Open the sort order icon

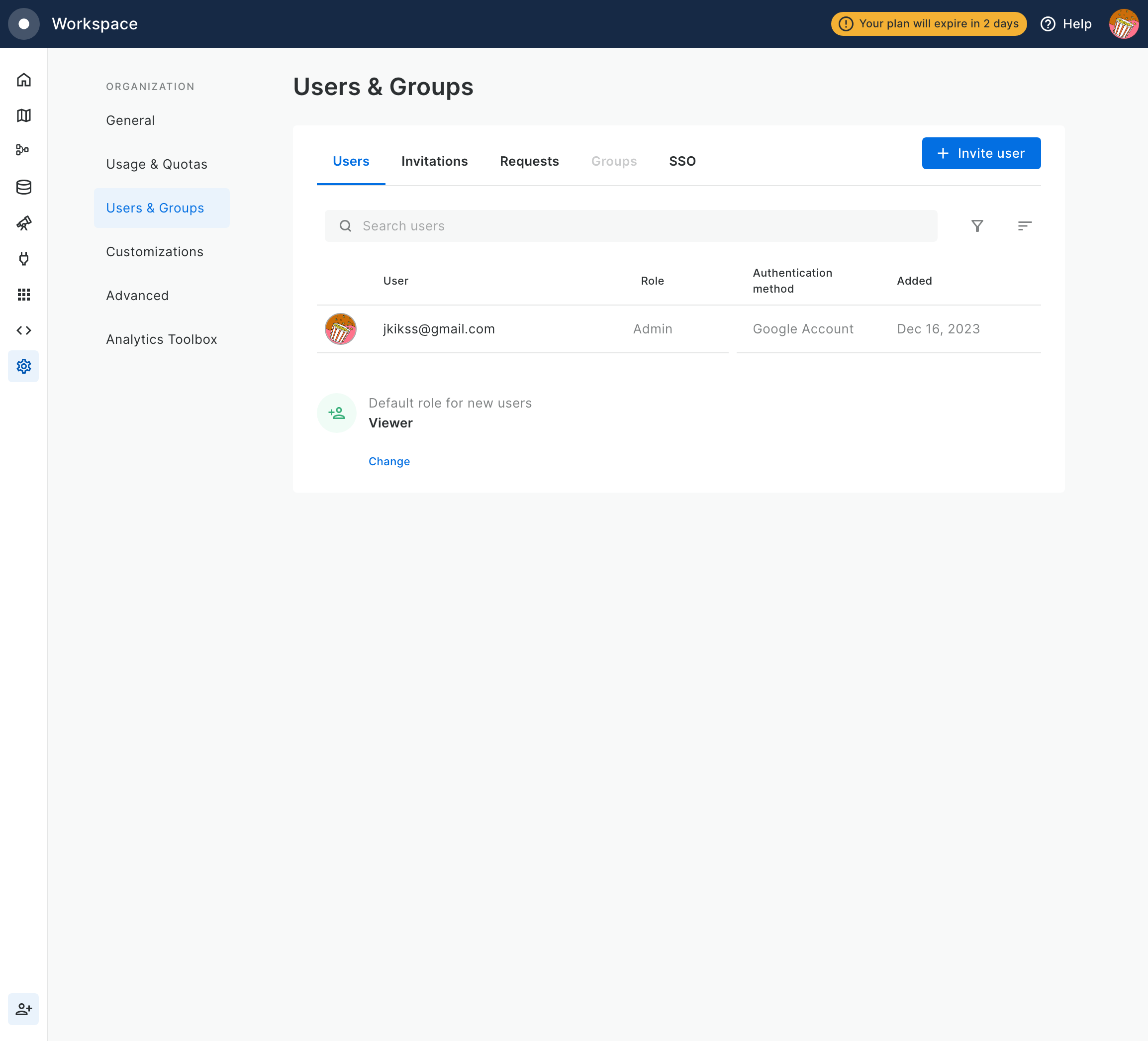tap(1024, 226)
